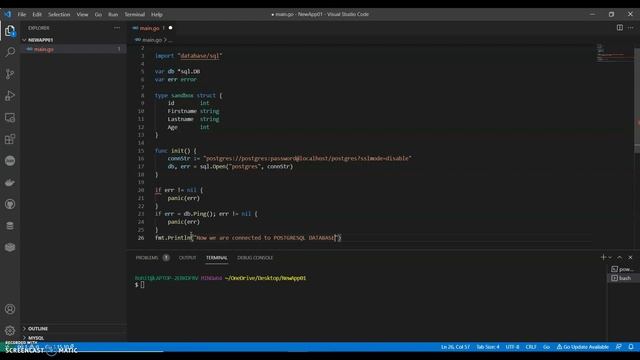Select the TERMINAL tab
The image size is (640, 360).
217,258
